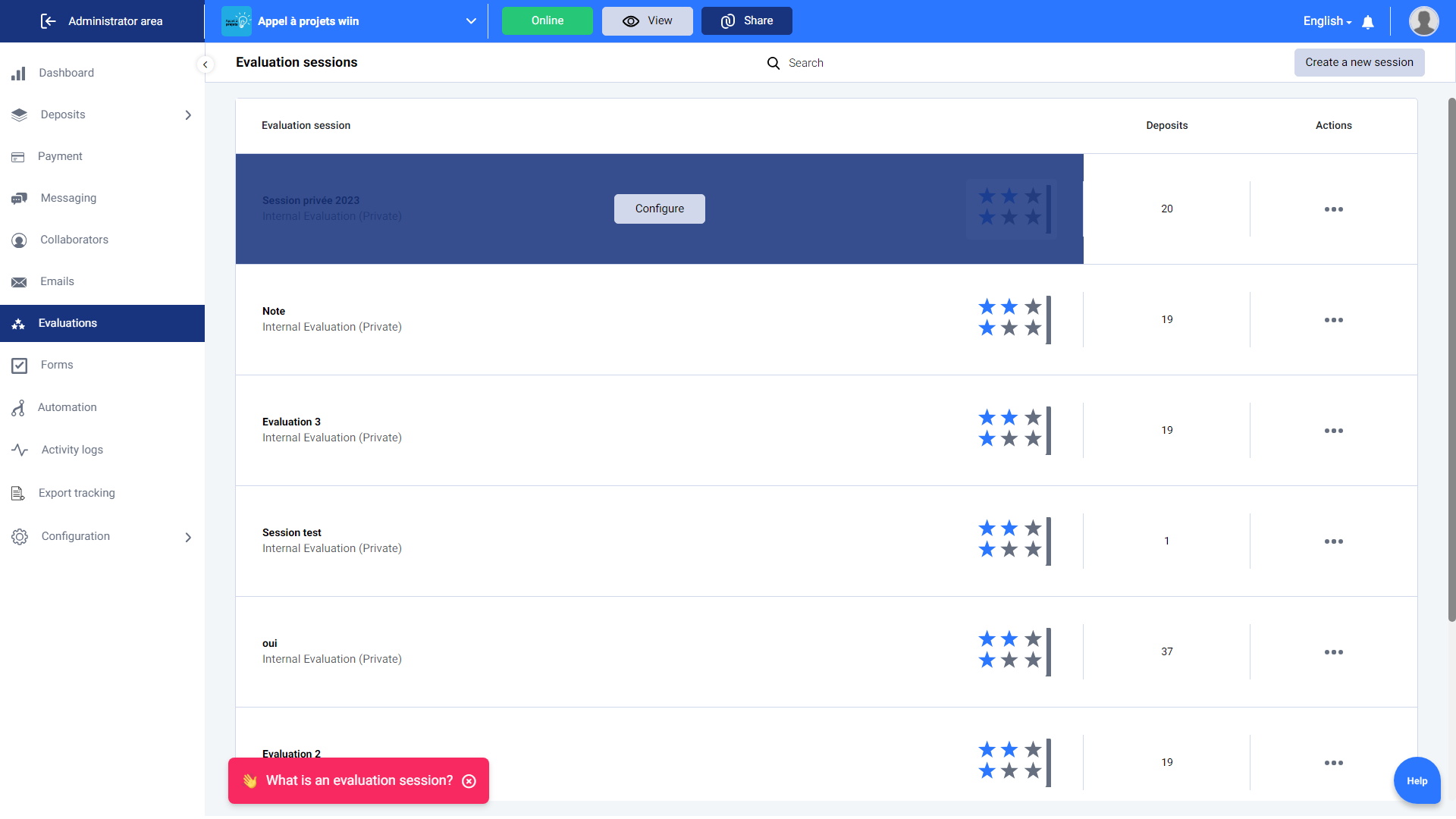Open the user avatar profile menu
This screenshot has height=819, width=1456.
coord(1423,21)
